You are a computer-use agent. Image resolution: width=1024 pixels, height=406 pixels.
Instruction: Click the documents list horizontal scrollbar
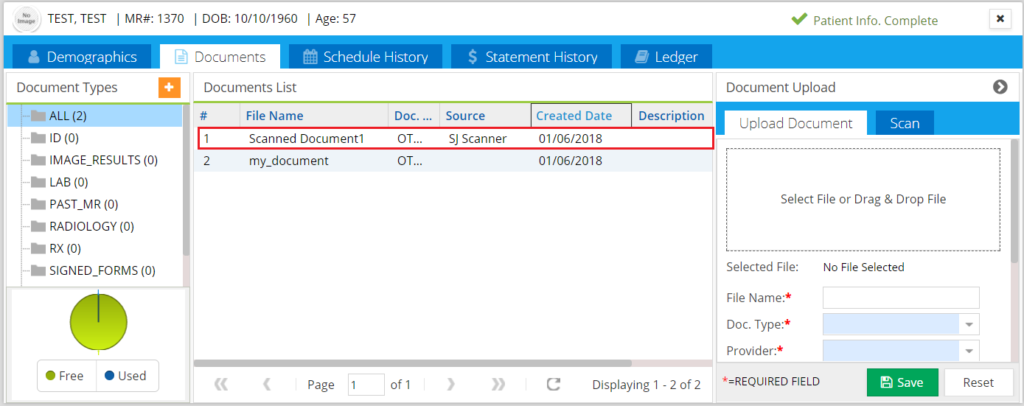coord(413,363)
